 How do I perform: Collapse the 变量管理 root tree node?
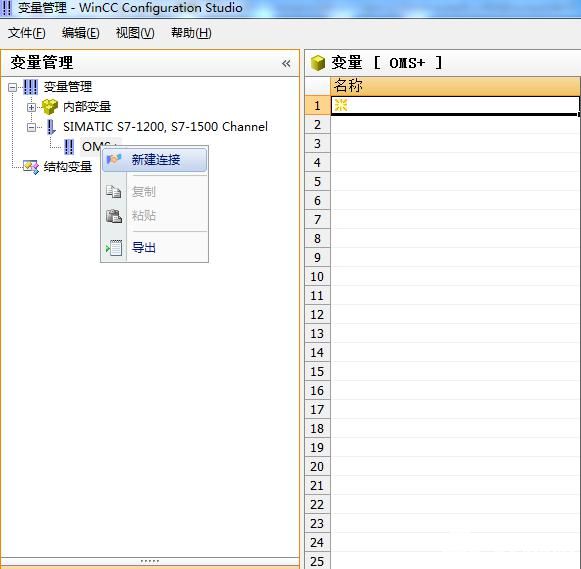point(12,87)
